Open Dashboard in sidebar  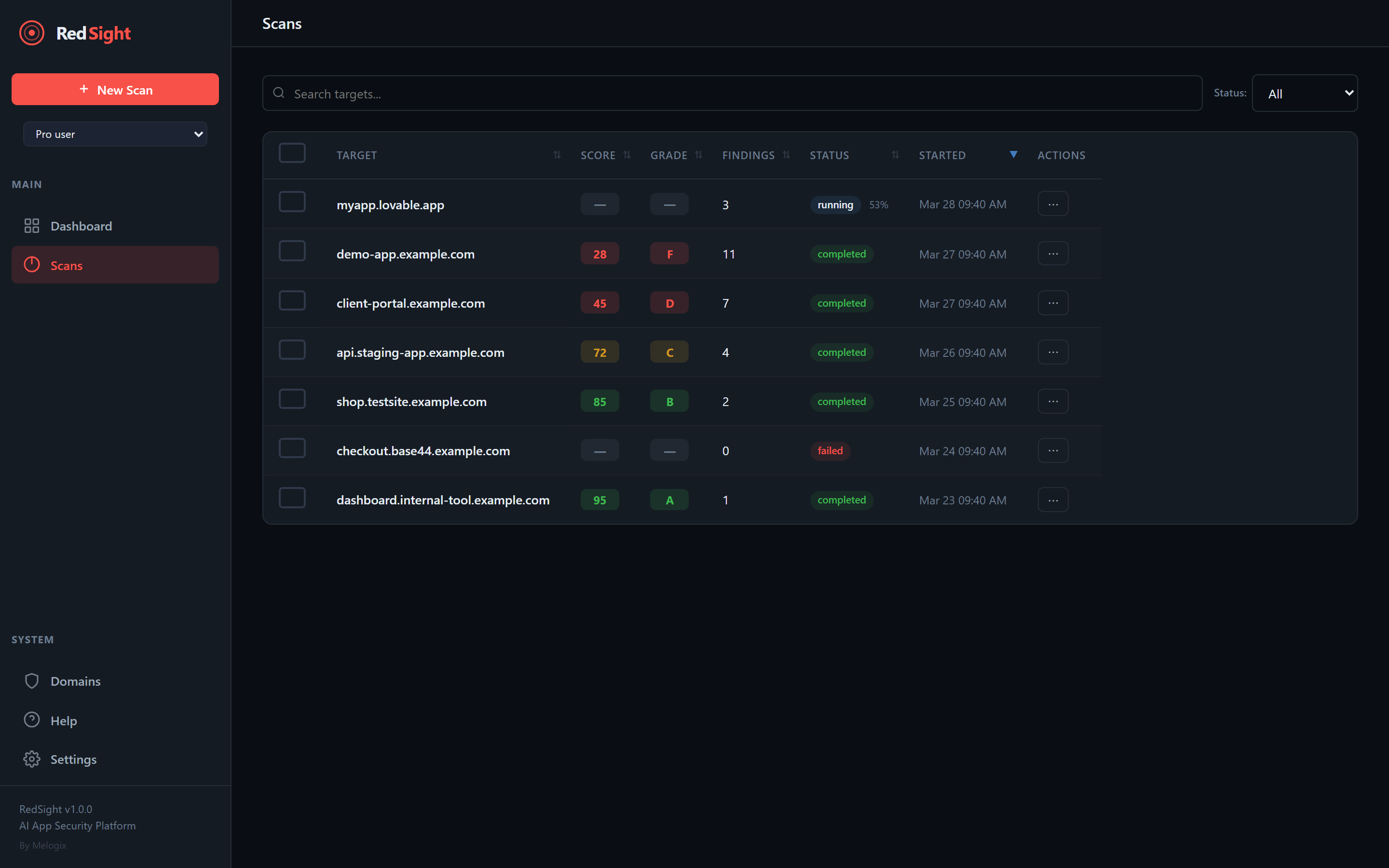[x=81, y=226]
